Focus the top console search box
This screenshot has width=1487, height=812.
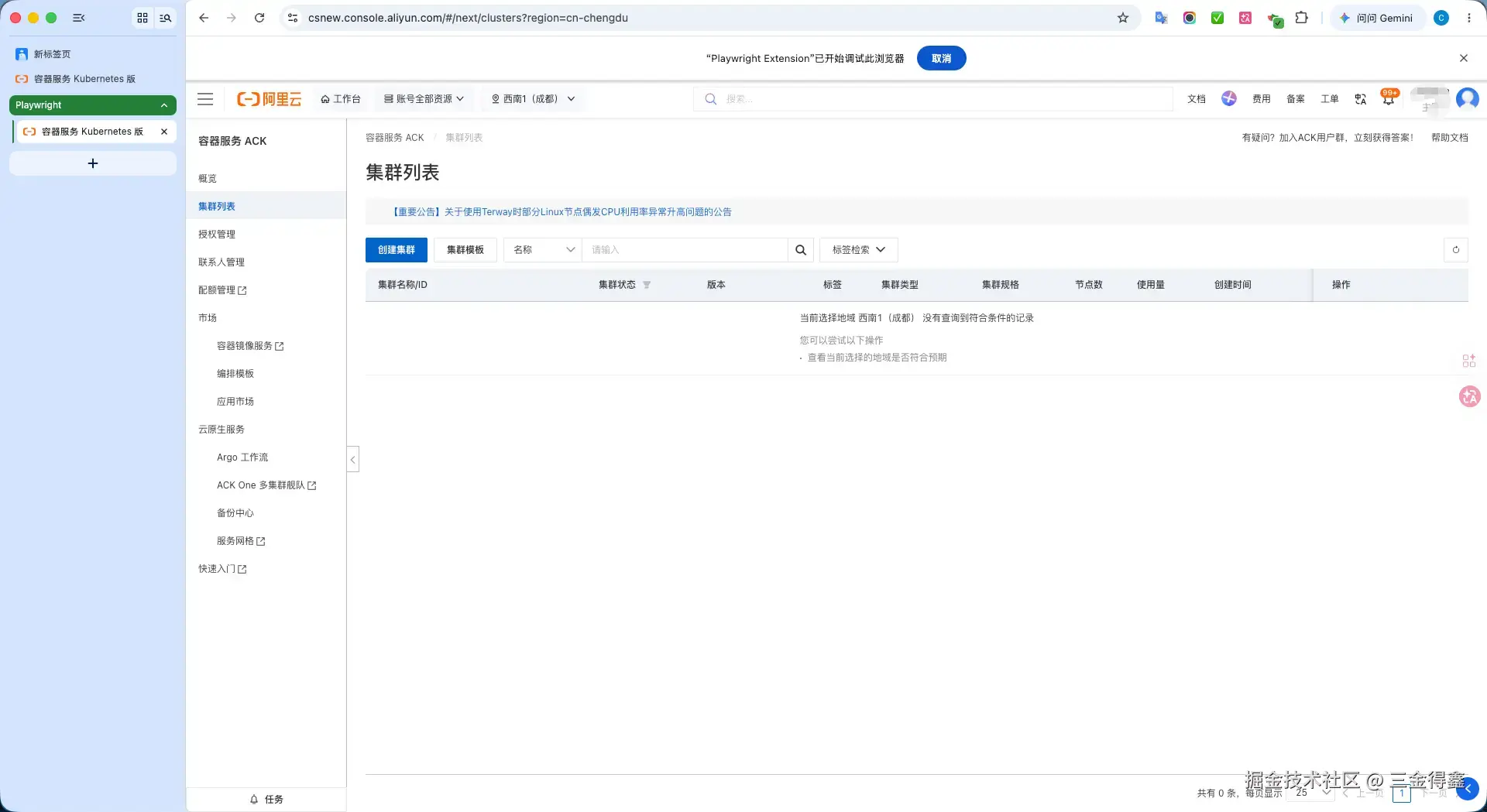pyautogui.click(x=933, y=99)
